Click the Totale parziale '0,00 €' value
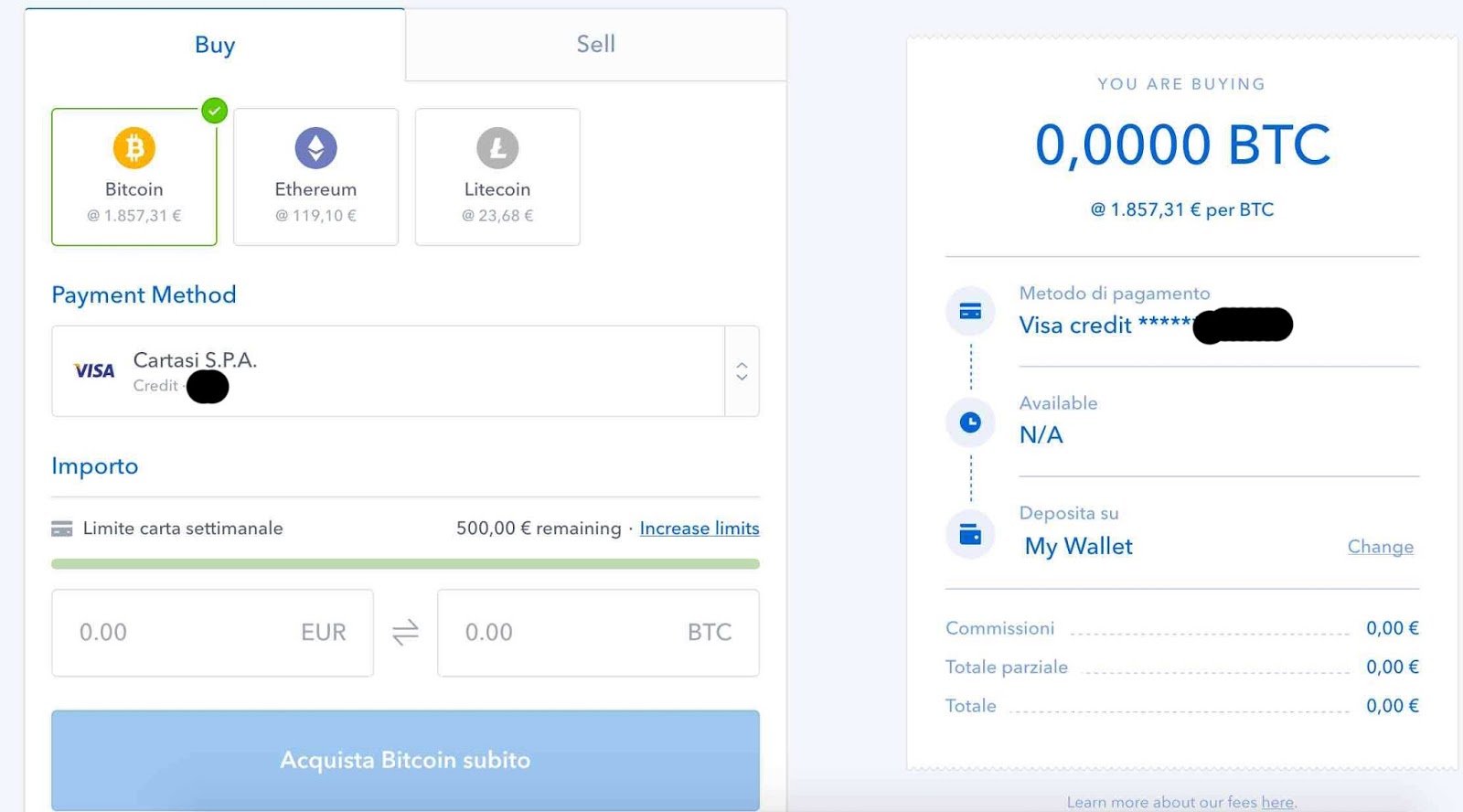Viewport: 1463px width, 812px height. [x=1393, y=668]
